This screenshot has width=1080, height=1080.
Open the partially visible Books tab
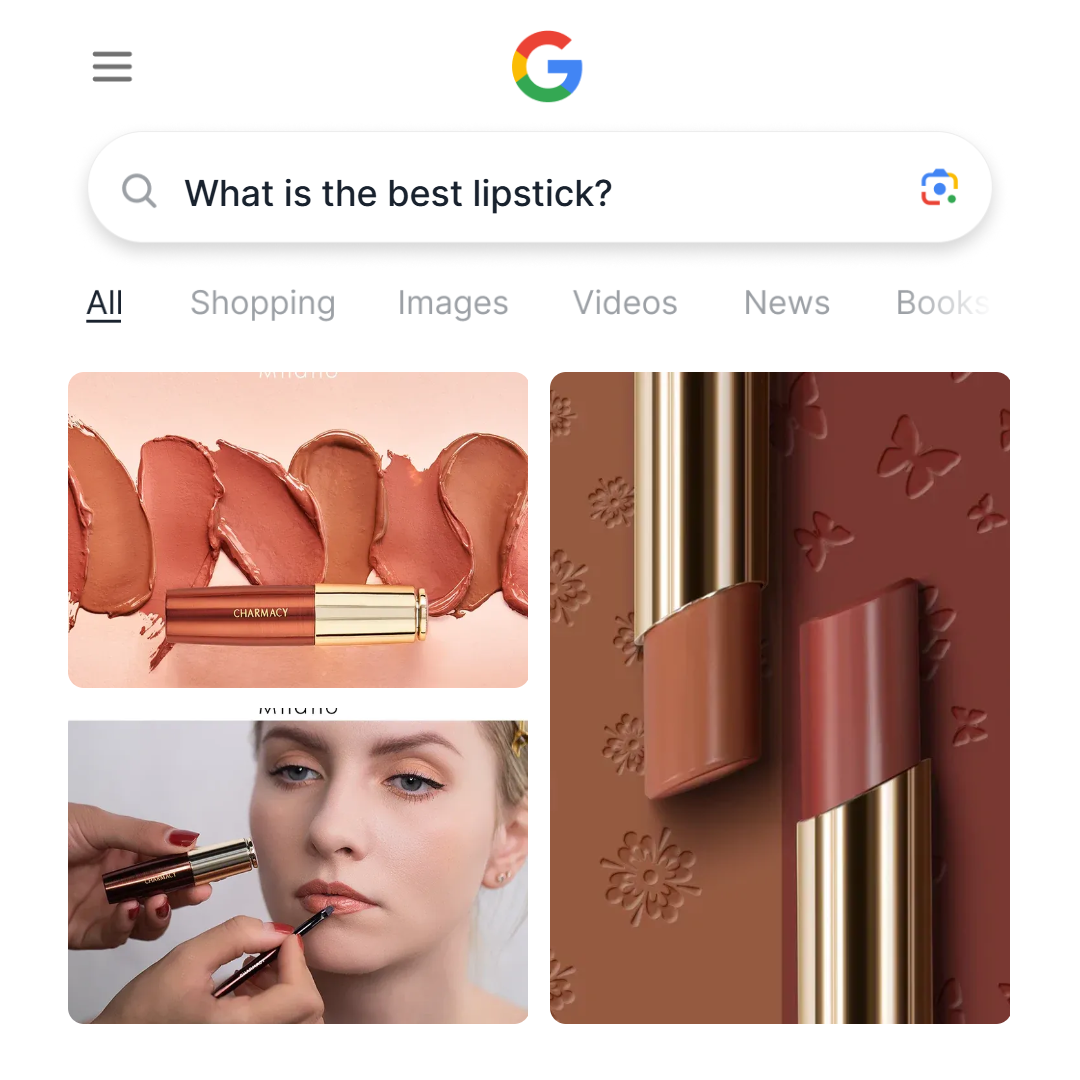click(942, 303)
